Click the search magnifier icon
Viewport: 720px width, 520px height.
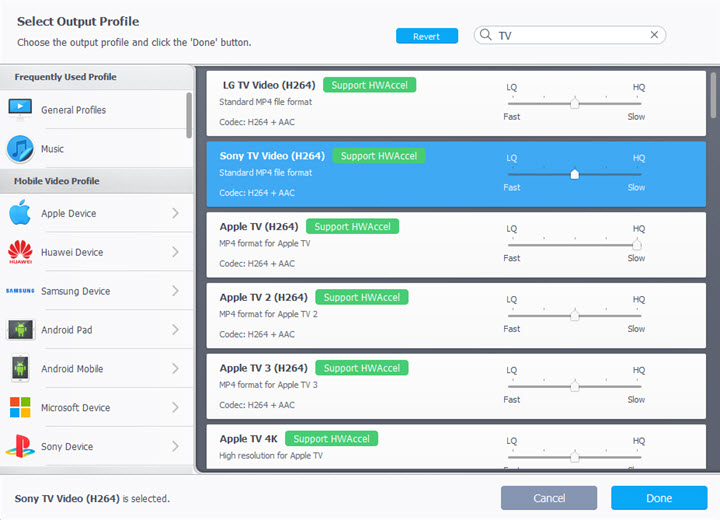(x=486, y=35)
